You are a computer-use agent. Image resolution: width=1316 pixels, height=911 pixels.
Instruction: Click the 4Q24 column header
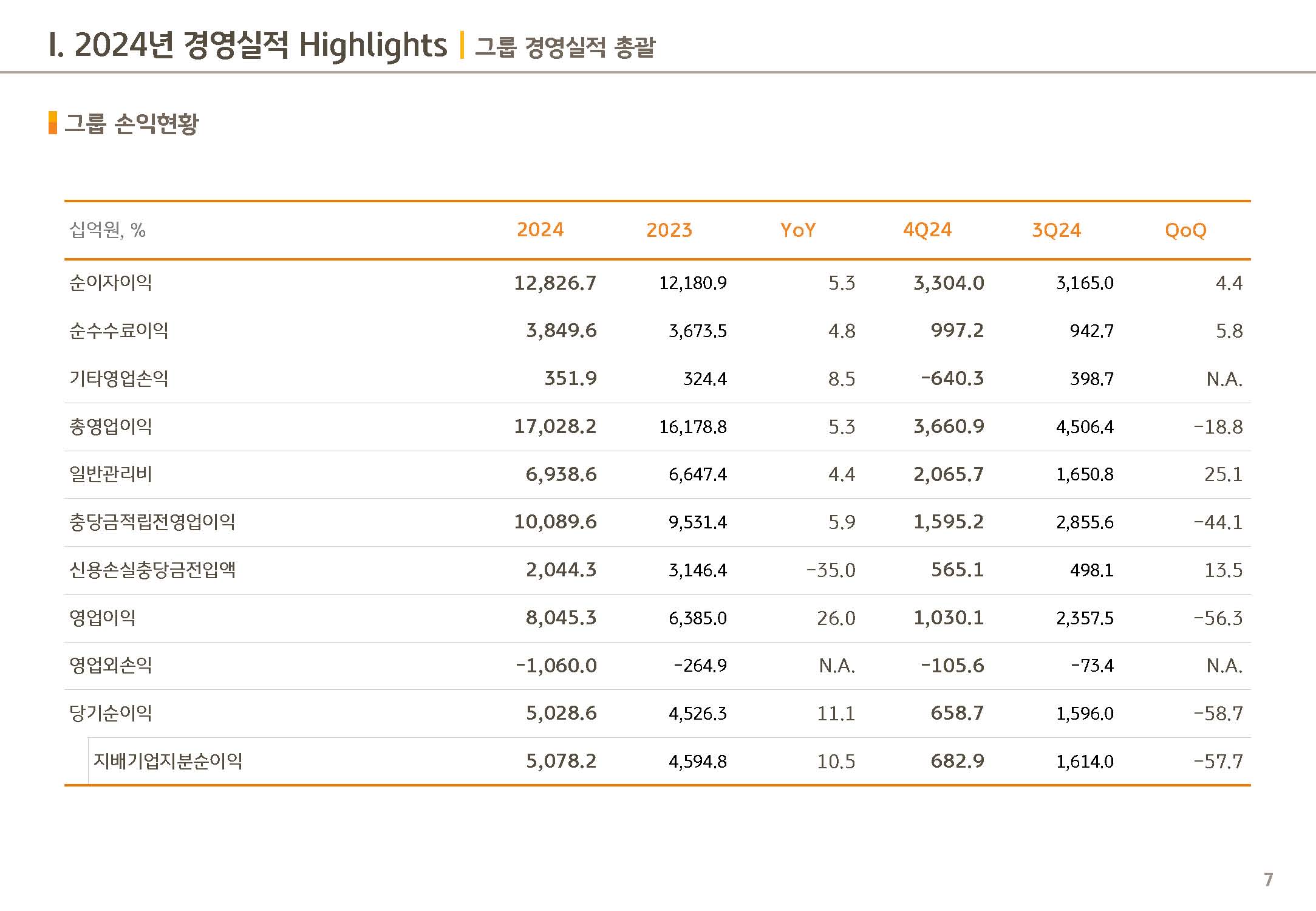coord(927,230)
